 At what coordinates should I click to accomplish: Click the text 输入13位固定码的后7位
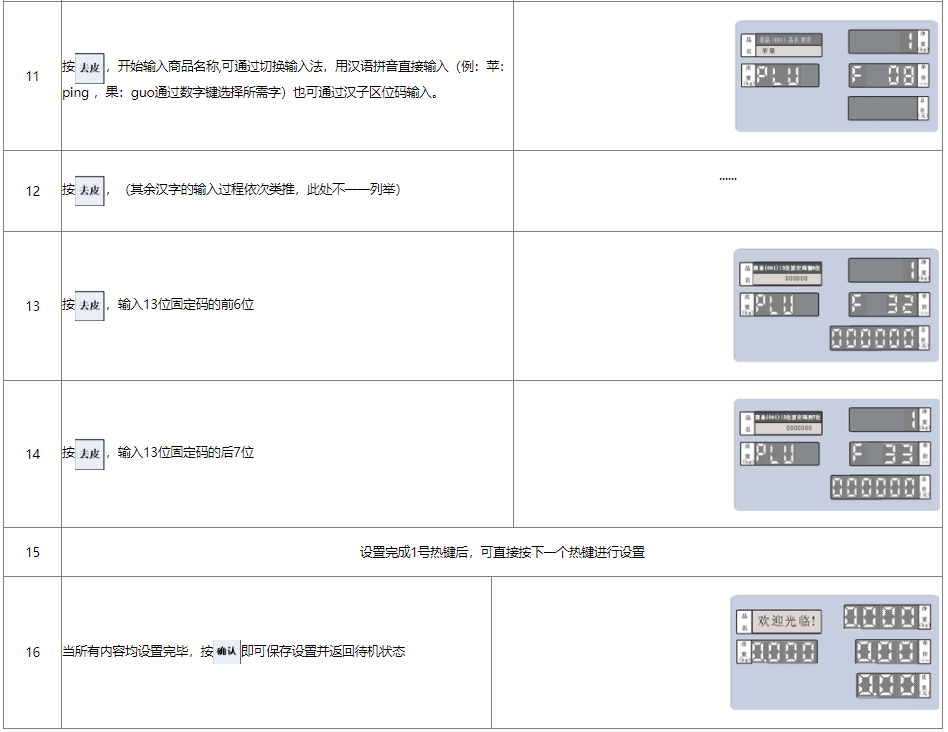(186, 453)
